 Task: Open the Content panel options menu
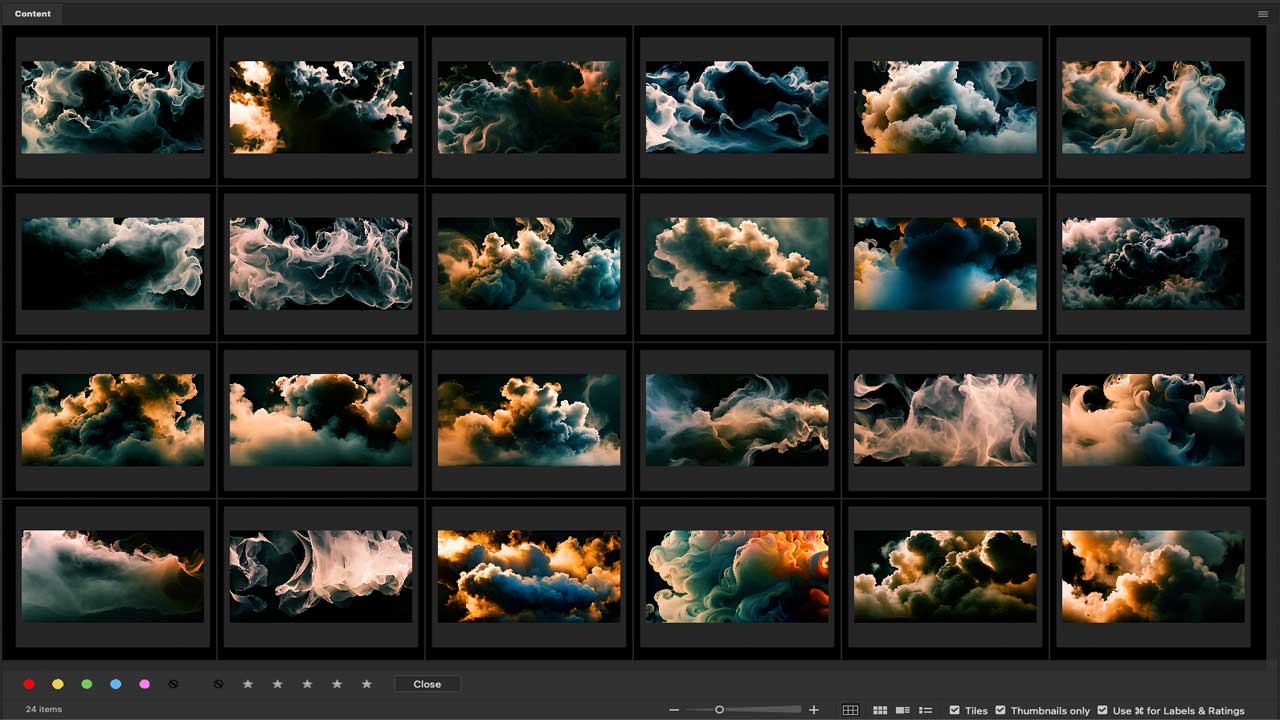point(1263,14)
